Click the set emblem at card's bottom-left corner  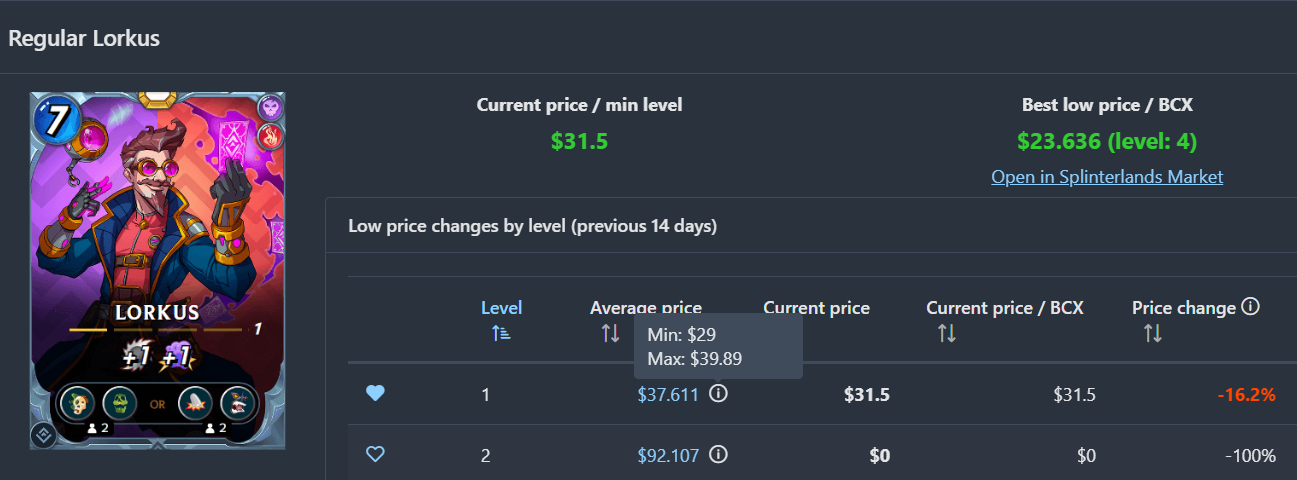(x=43, y=434)
